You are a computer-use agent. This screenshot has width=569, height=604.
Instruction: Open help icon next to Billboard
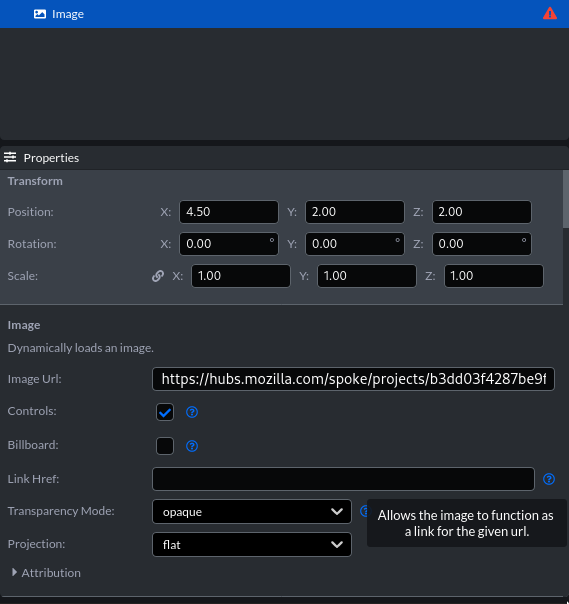[x=192, y=446]
